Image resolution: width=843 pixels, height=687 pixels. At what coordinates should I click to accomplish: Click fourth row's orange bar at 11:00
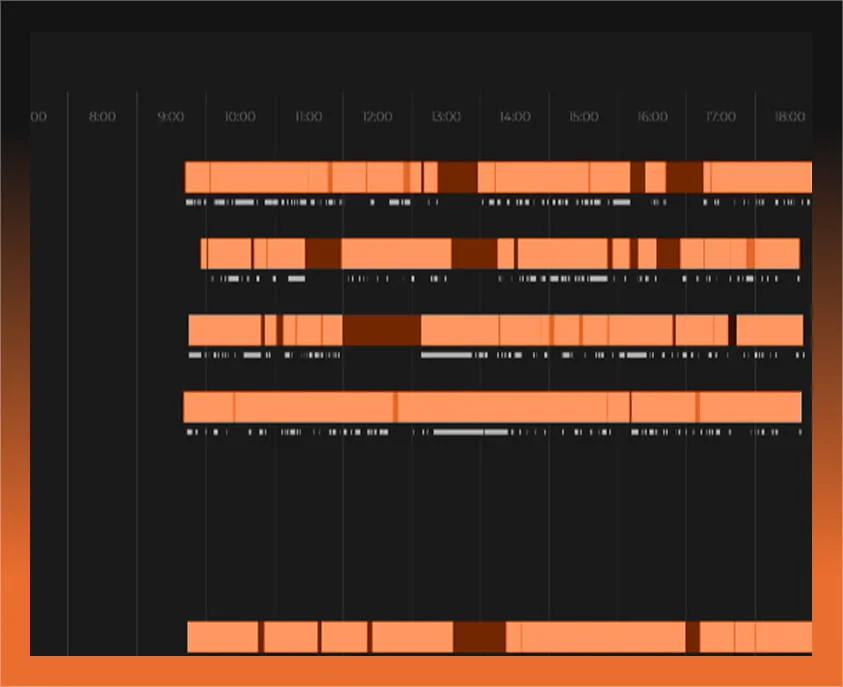pyautogui.click(x=310, y=407)
